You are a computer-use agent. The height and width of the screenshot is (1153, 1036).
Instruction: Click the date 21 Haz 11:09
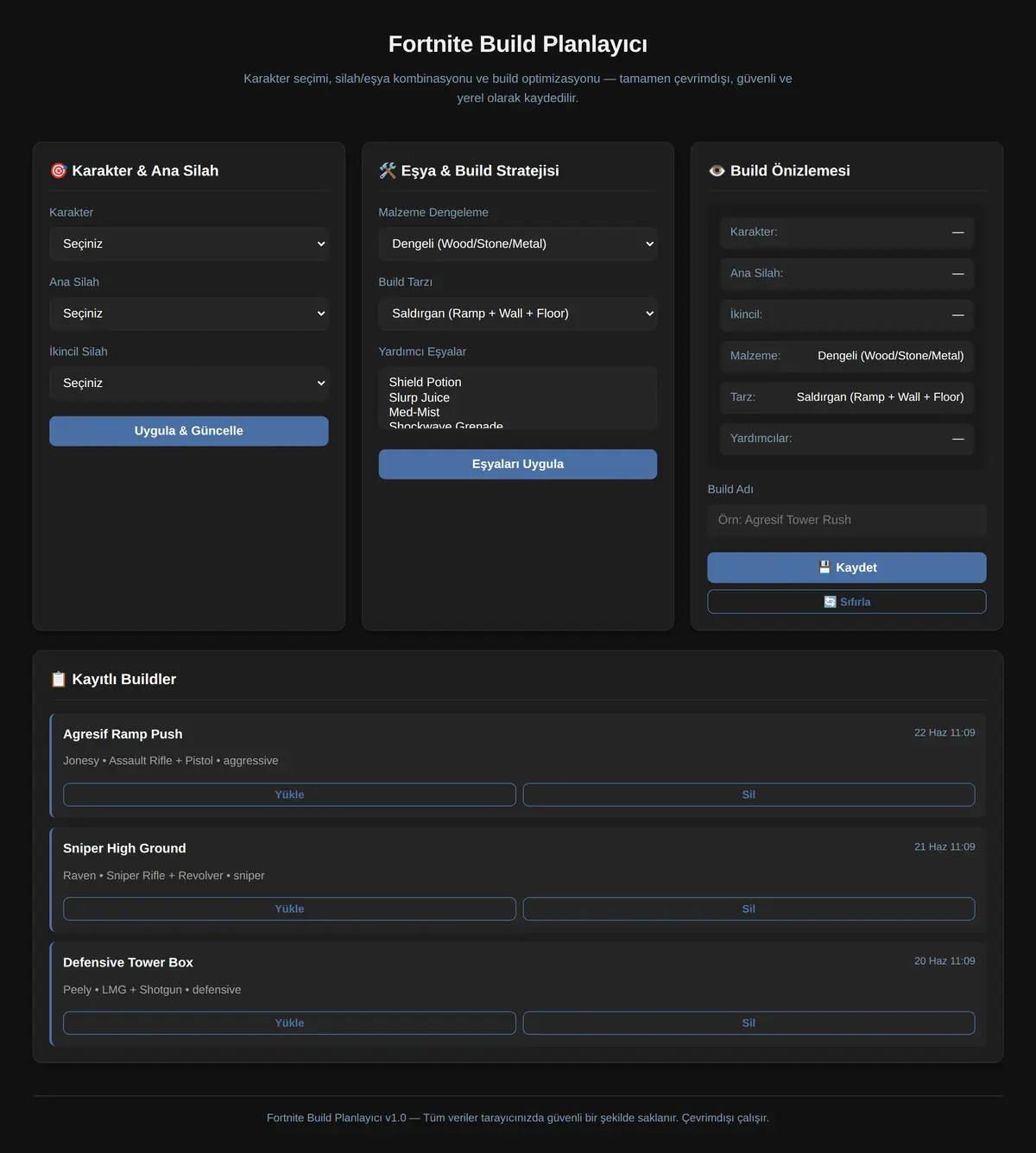pyautogui.click(x=944, y=846)
